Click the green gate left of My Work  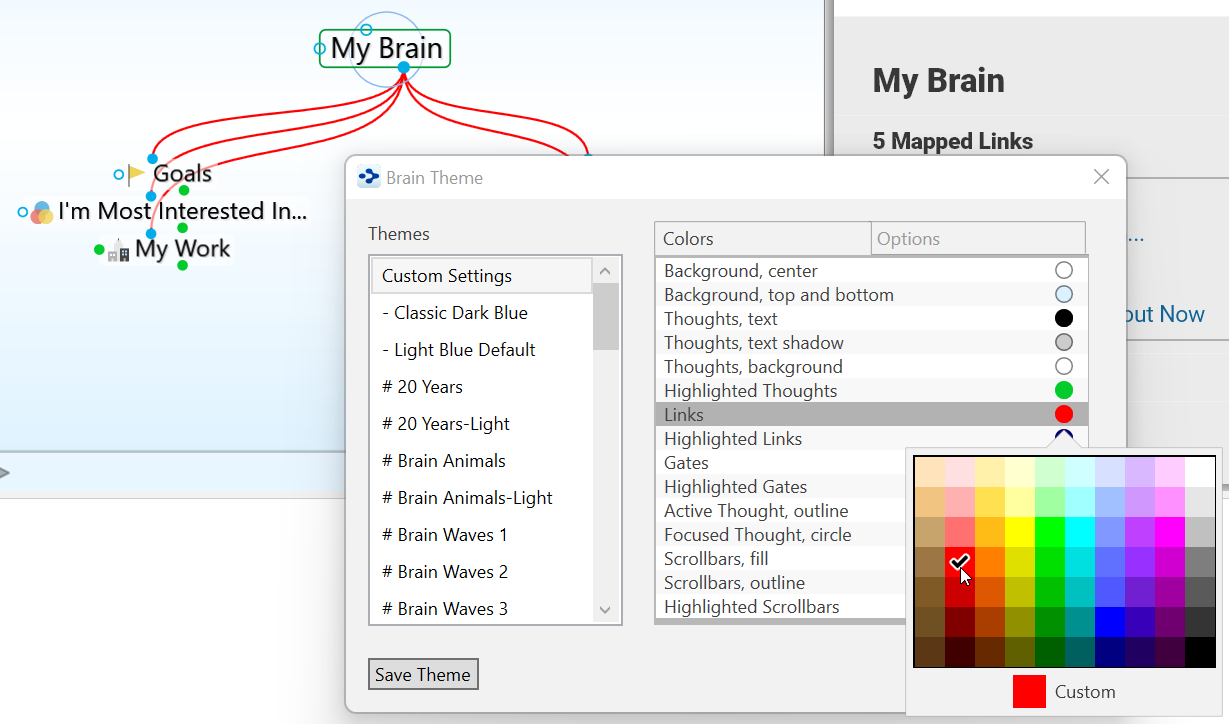pyautogui.click(x=99, y=250)
